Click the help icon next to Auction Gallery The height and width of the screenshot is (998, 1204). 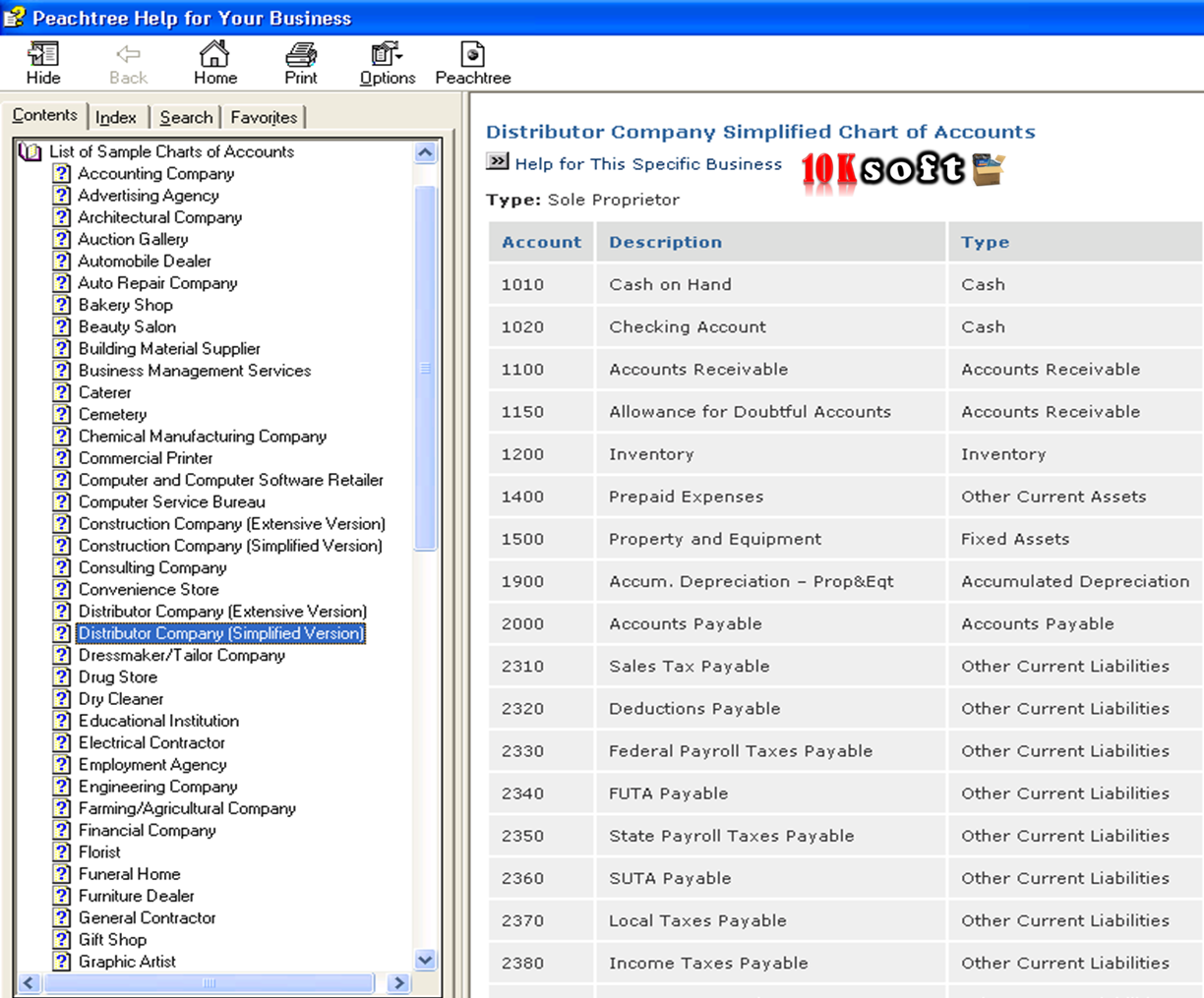pos(62,239)
